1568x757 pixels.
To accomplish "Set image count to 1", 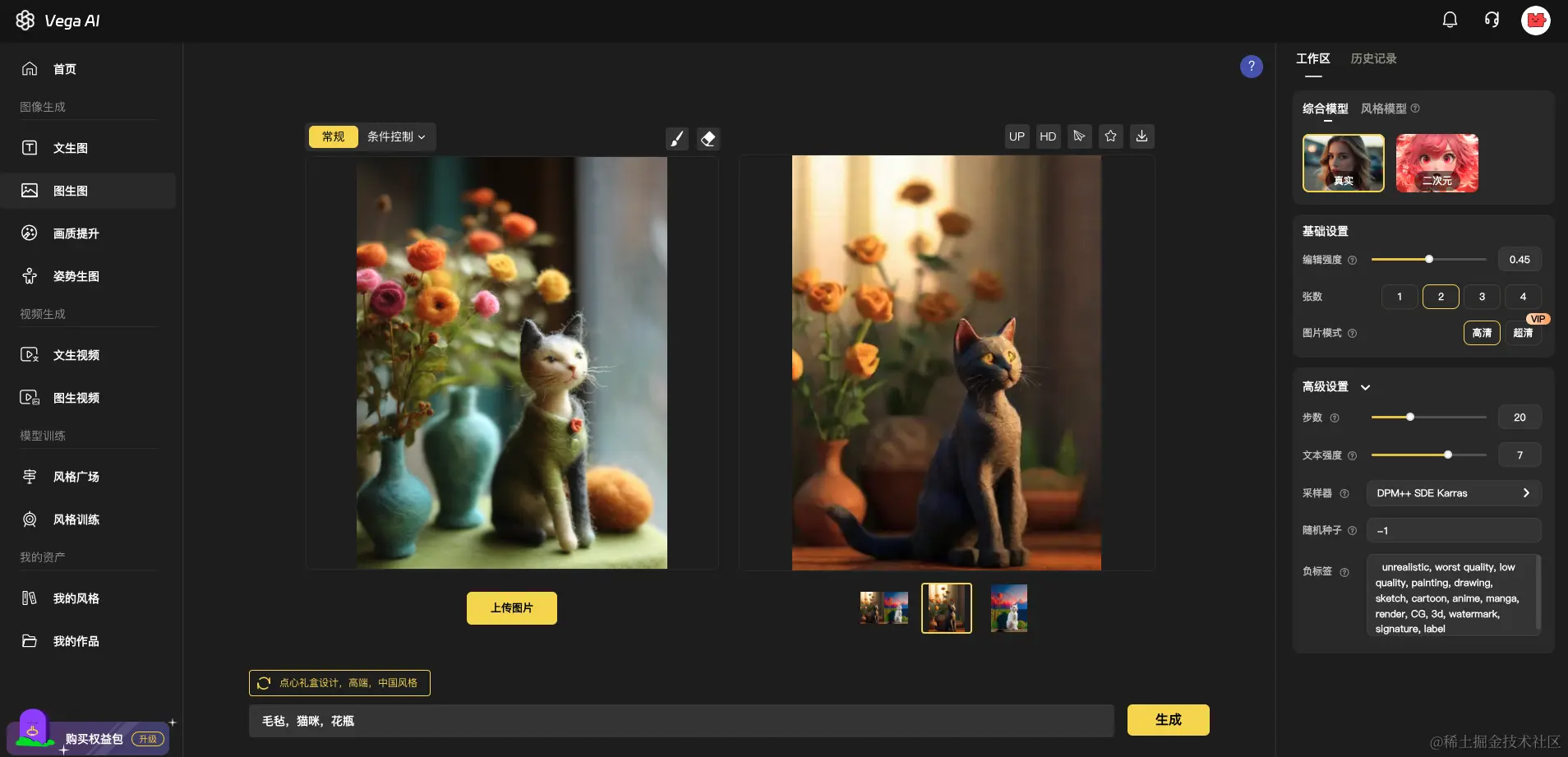I will 1399,297.
